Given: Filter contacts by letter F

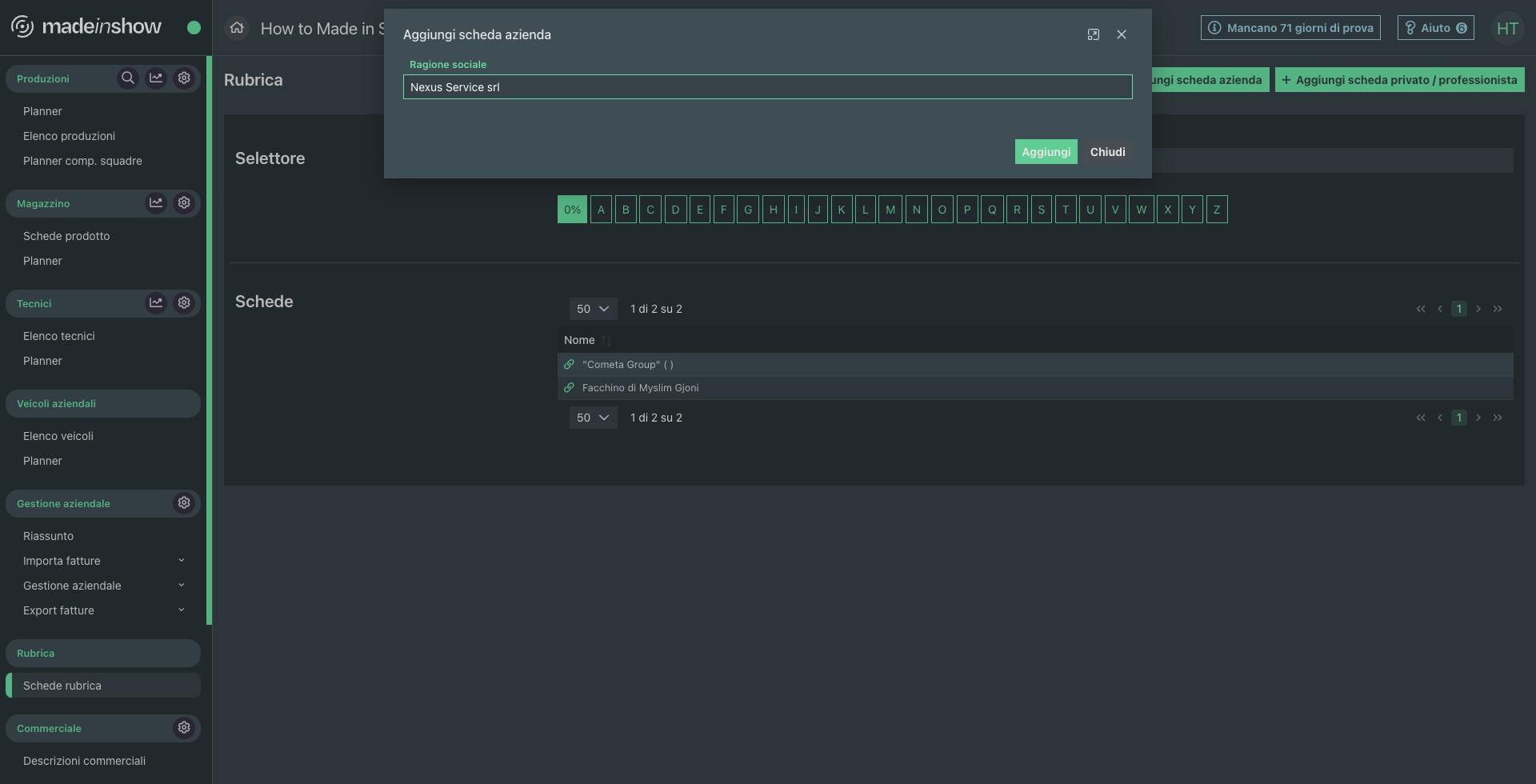Looking at the screenshot, I should click(x=723, y=210).
